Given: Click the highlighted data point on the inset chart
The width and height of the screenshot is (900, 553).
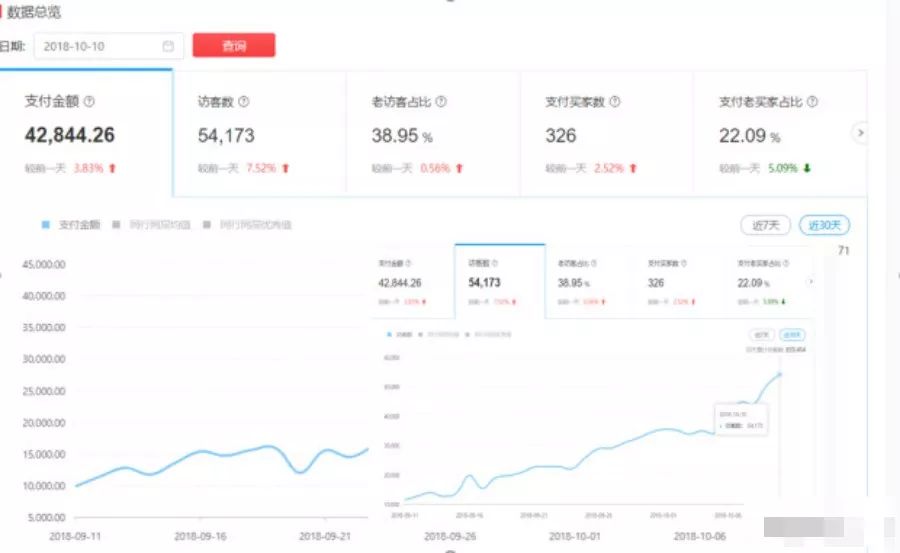Looking at the screenshot, I should [x=779, y=374].
